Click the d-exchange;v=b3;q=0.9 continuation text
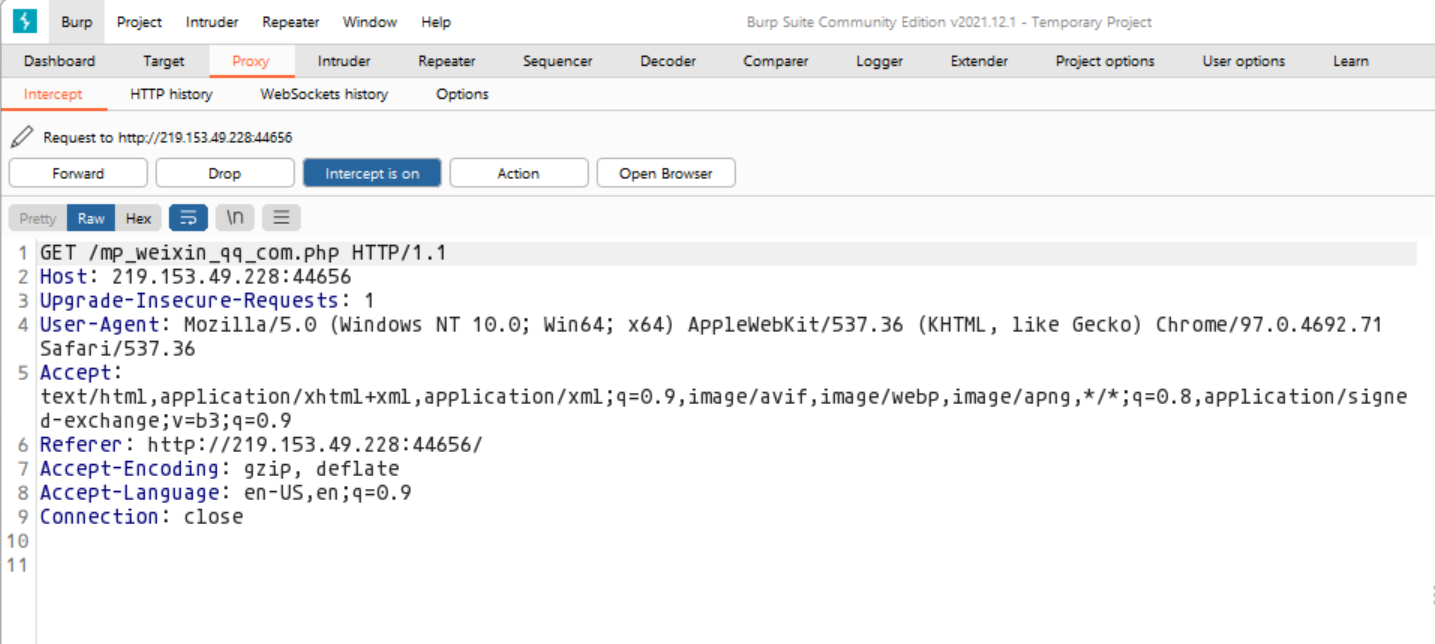Image resolution: width=1435 pixels, height=644 pixels. click(166, 420)
